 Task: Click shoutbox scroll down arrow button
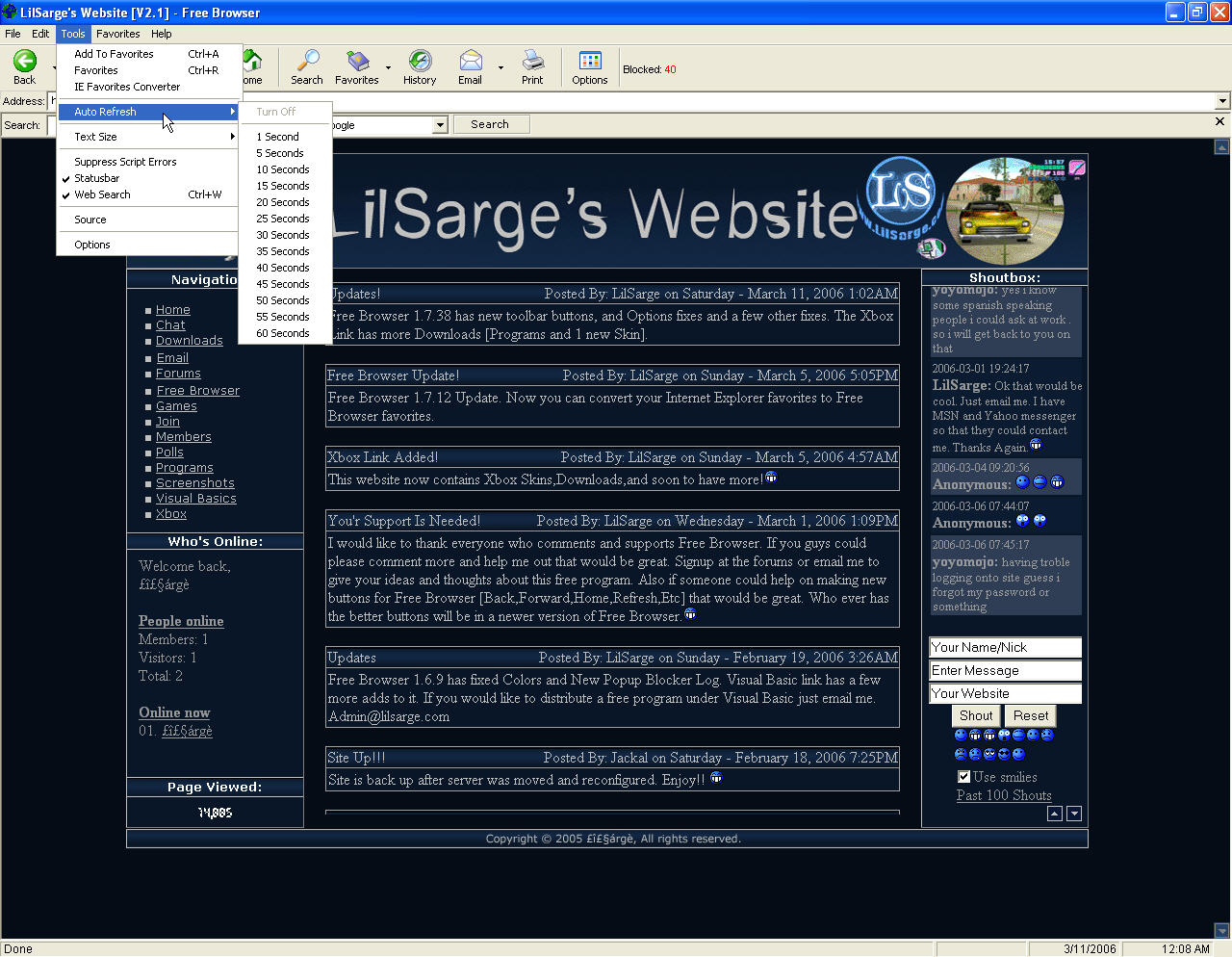1074,814
